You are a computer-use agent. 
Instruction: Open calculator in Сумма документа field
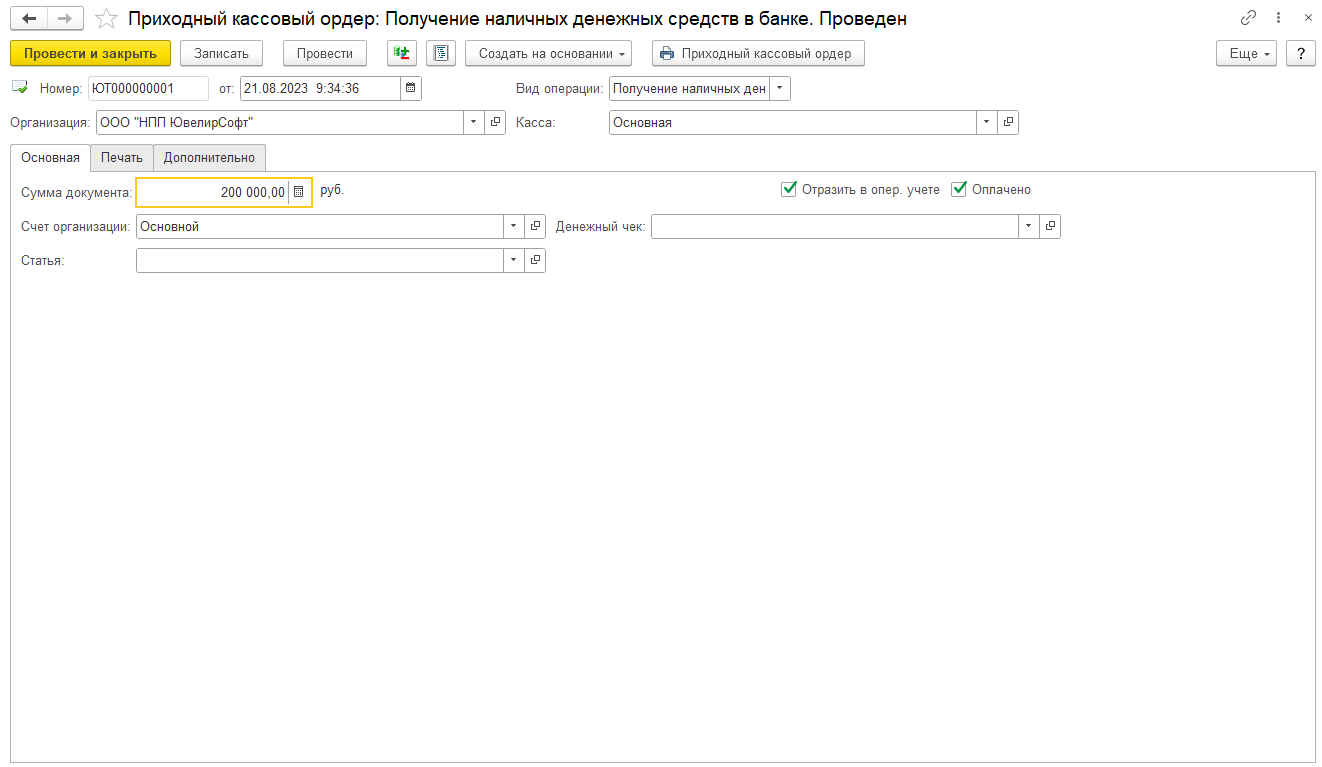(298, 192)
